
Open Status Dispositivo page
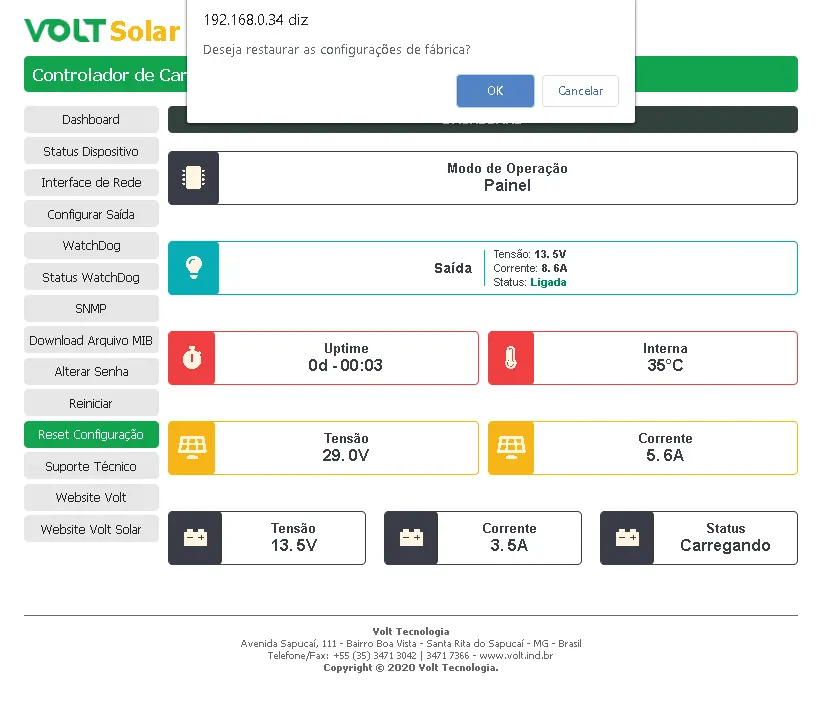tap(91, 151)
